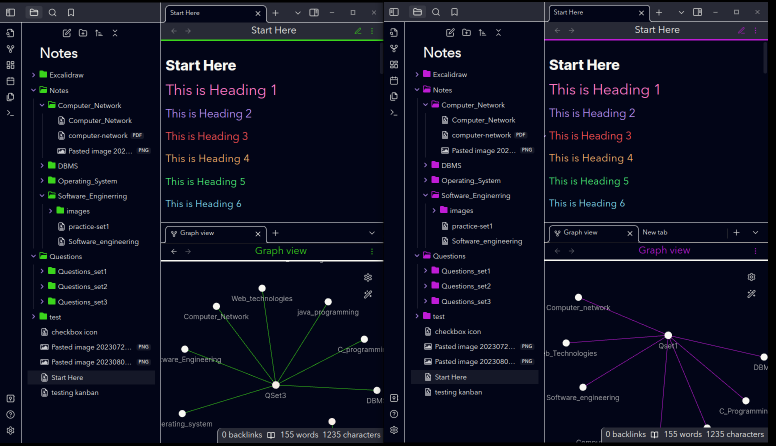Click New note icon in left window file explorer

[x=67, y=33]
